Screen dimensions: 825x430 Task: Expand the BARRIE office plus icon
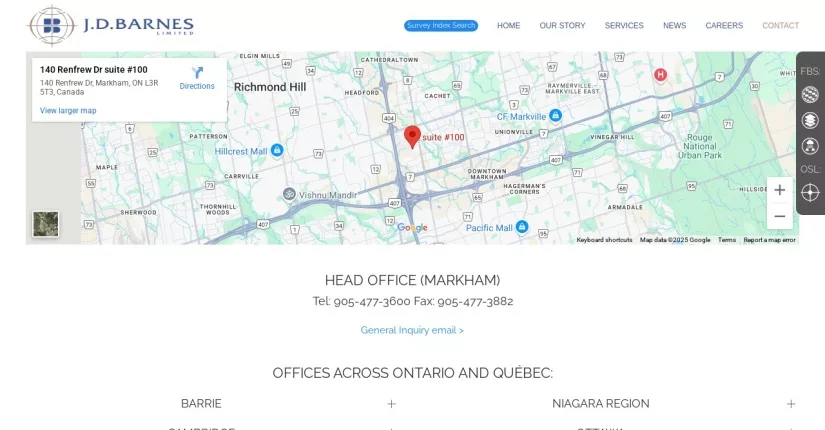pyautogui.click(x=391, y=404)
